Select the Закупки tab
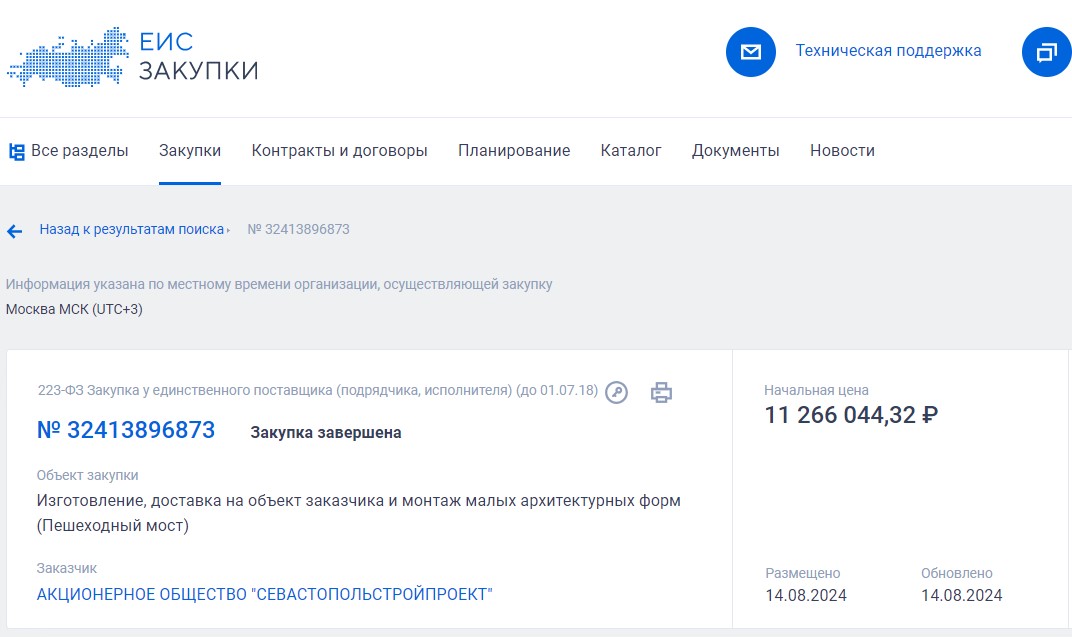Viewport: 1072px width, 637px height. click(189, 150)
